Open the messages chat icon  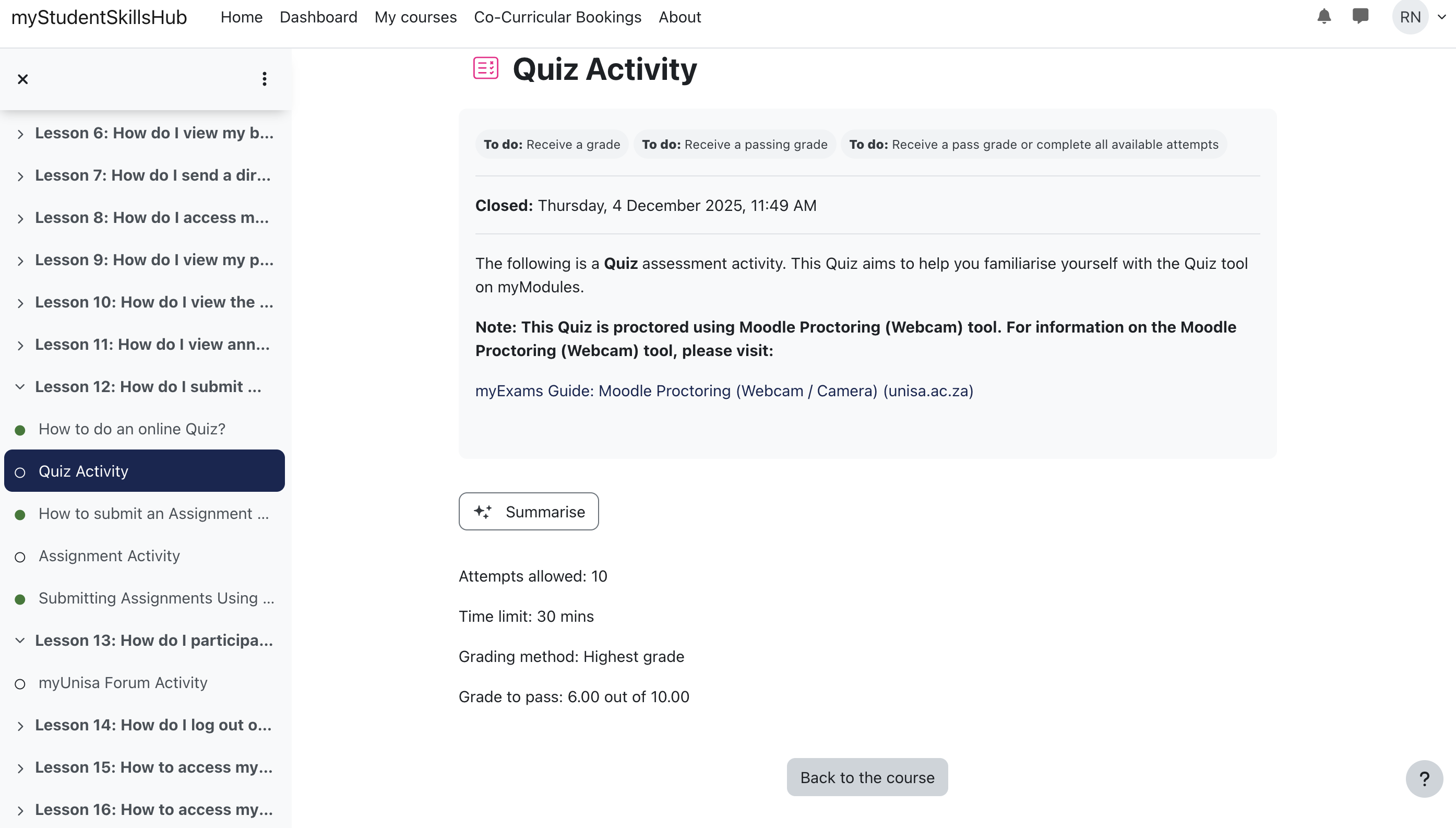1361,17
